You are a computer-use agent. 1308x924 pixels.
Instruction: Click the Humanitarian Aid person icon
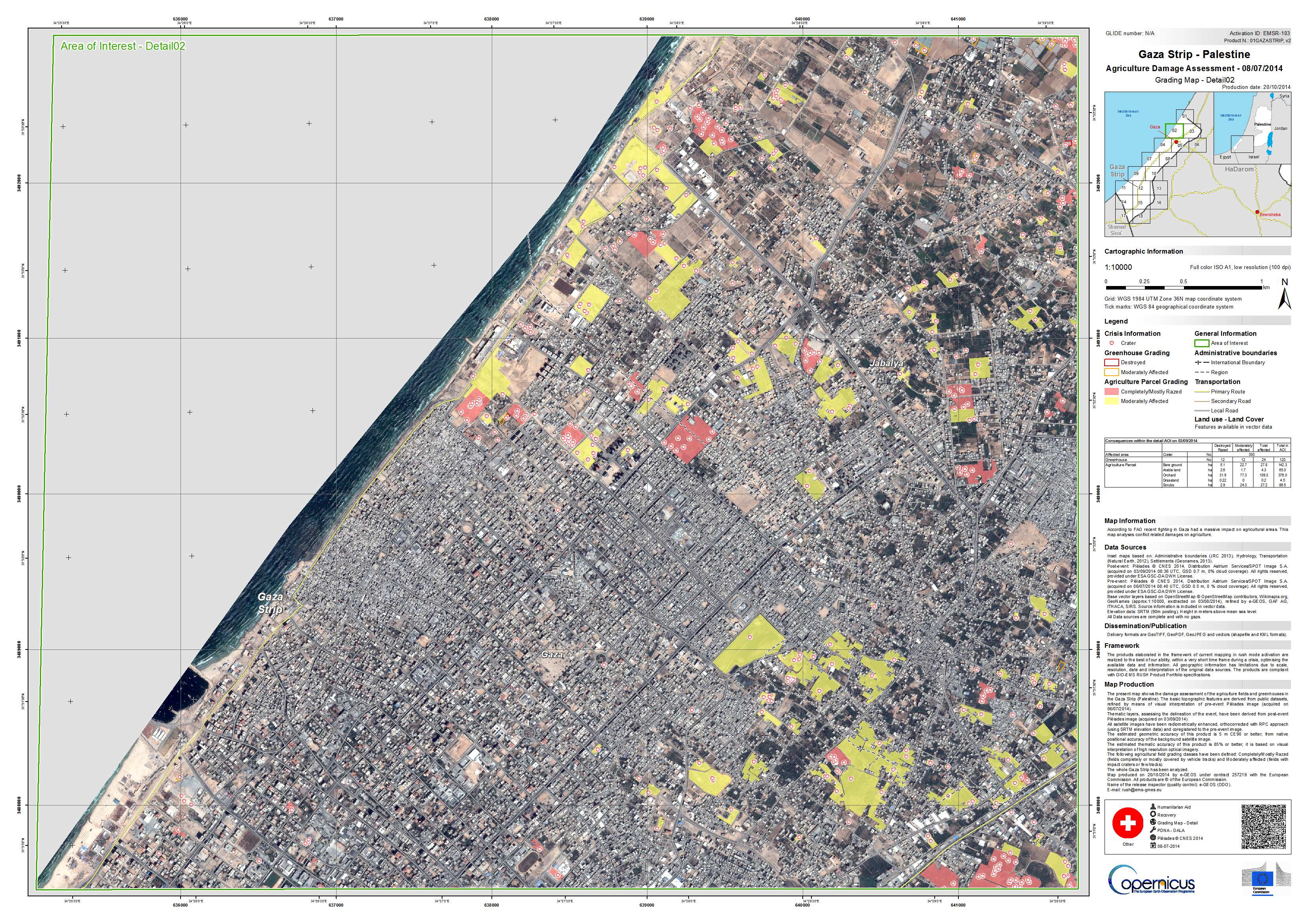coord(1154,807)
